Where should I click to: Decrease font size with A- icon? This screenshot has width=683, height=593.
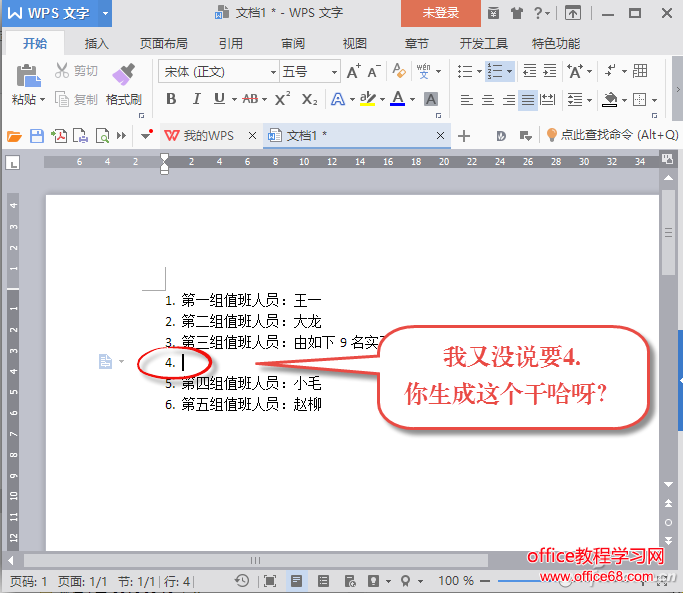coord(374,71)
